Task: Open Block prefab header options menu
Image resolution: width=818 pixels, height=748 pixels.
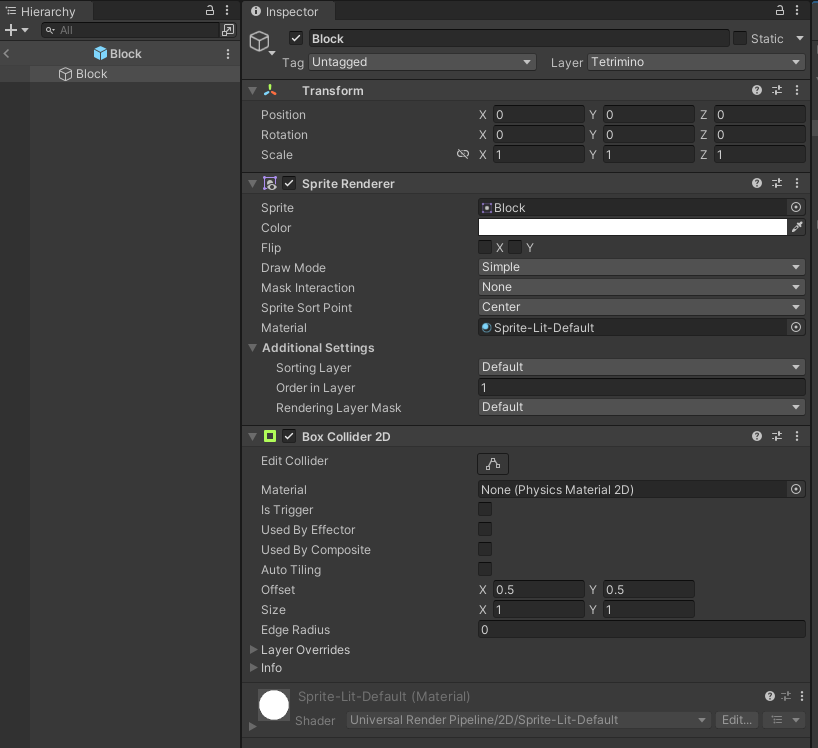Action: point(227,54)
